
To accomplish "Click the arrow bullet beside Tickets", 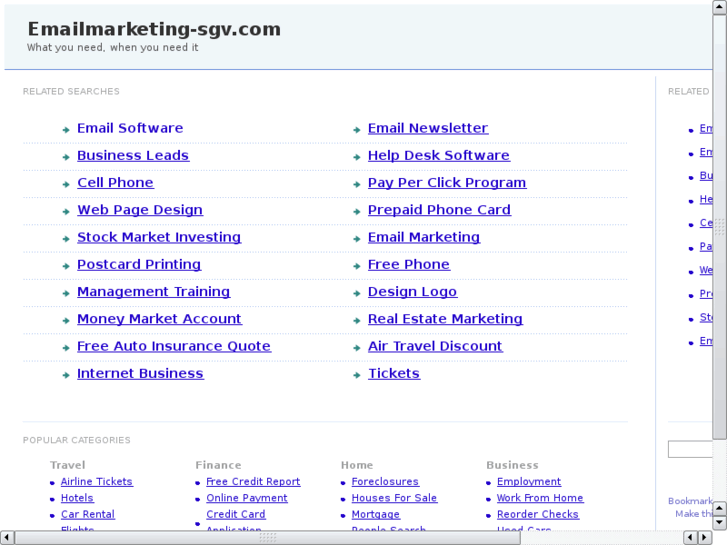I will click(356, 374).
